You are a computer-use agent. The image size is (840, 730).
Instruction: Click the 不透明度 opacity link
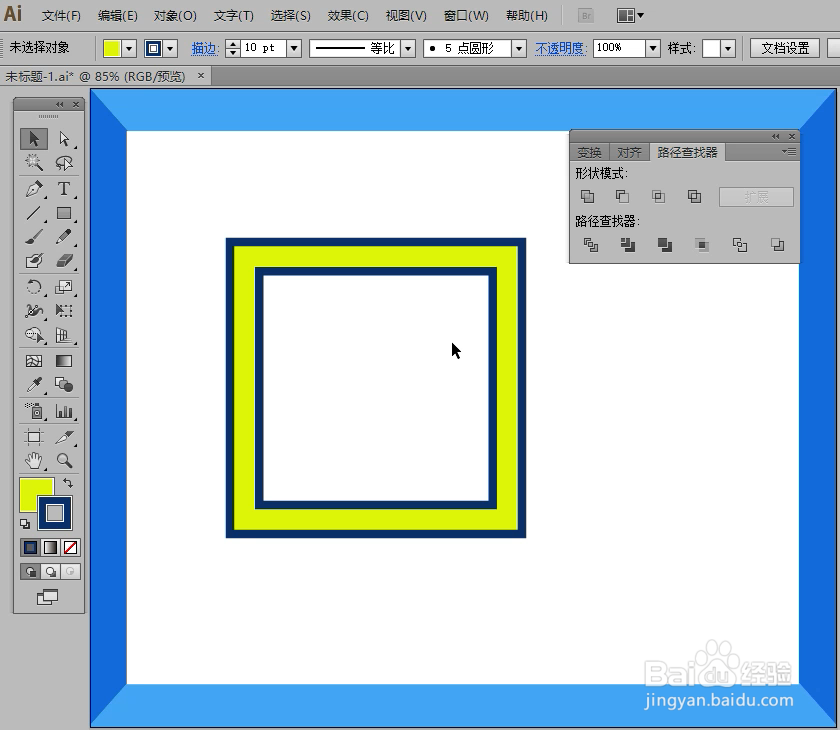pyautogui.click(x=561, y=49)
